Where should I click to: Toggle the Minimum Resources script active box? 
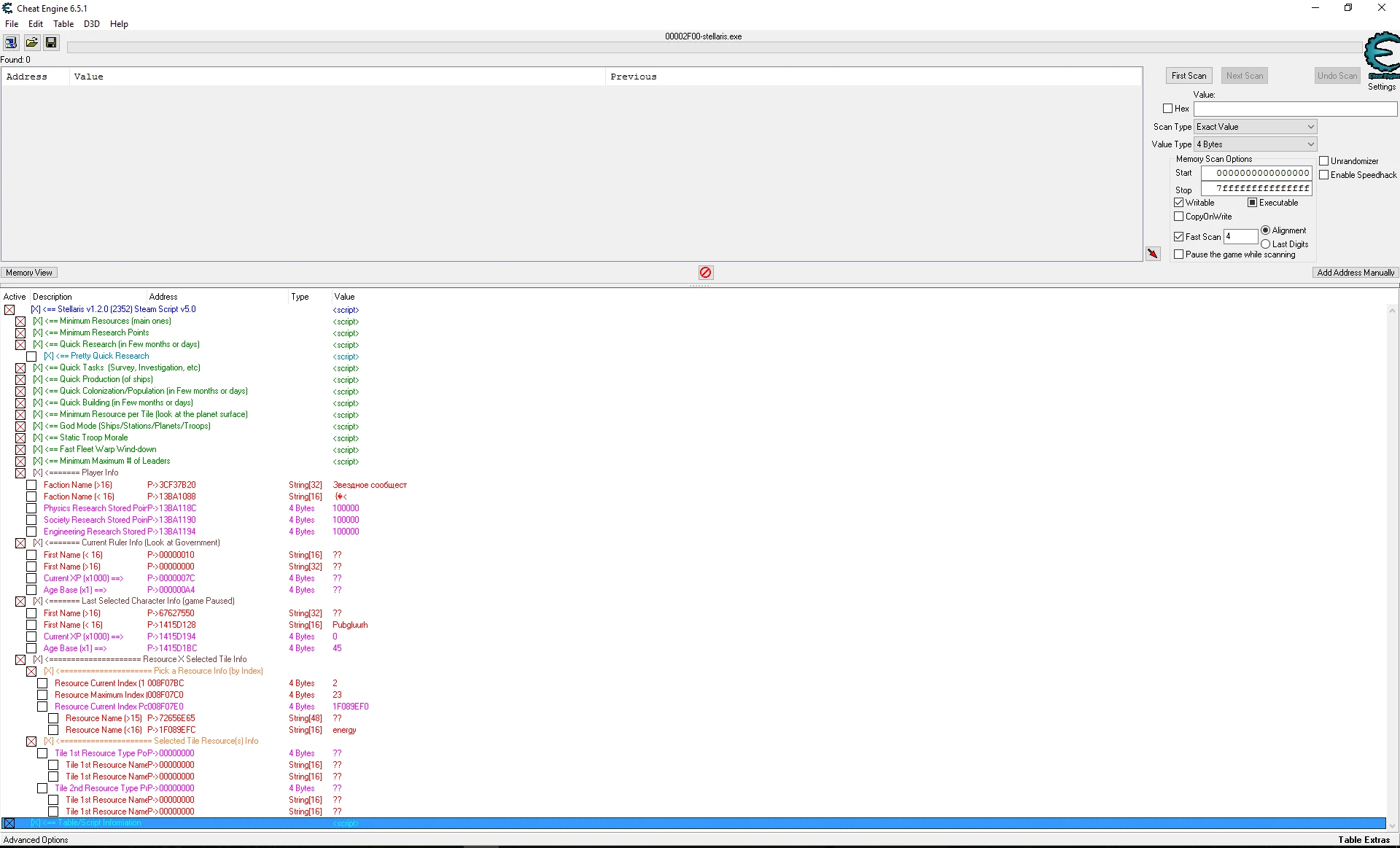click(x=20, y=322)
